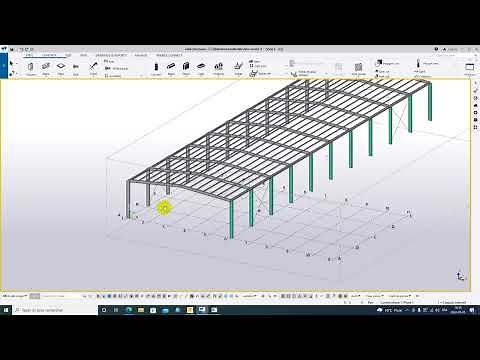Select the Bolt tool
Image resolution: width=480 pixels, height=360 pixels.
click(76, 68)
